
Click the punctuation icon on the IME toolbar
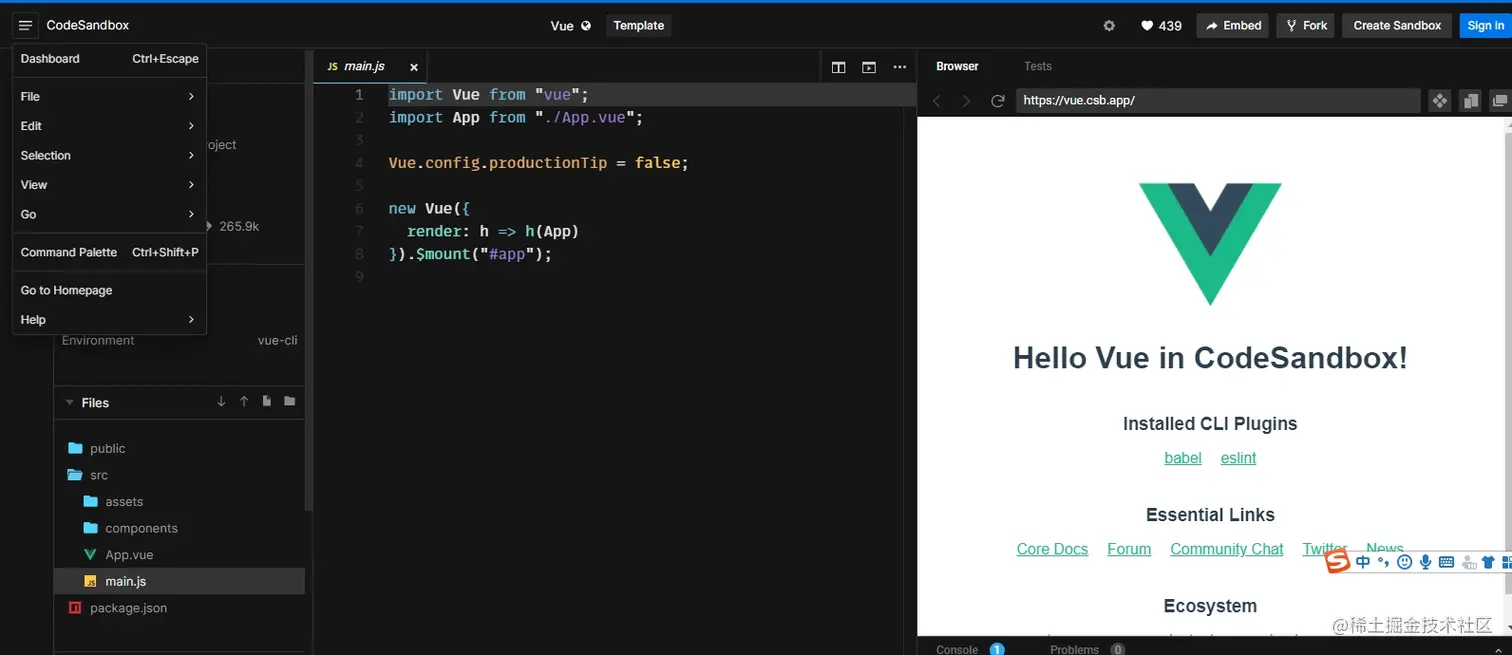point(1384,563)
